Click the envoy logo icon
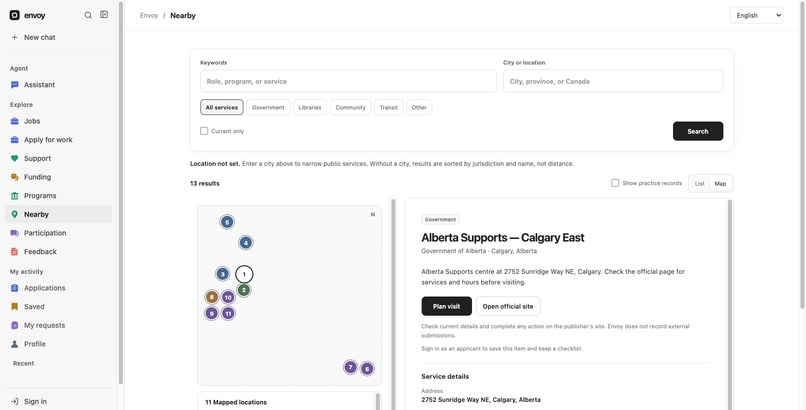Screen dimensions: 806x410 [x=14, y=15]
